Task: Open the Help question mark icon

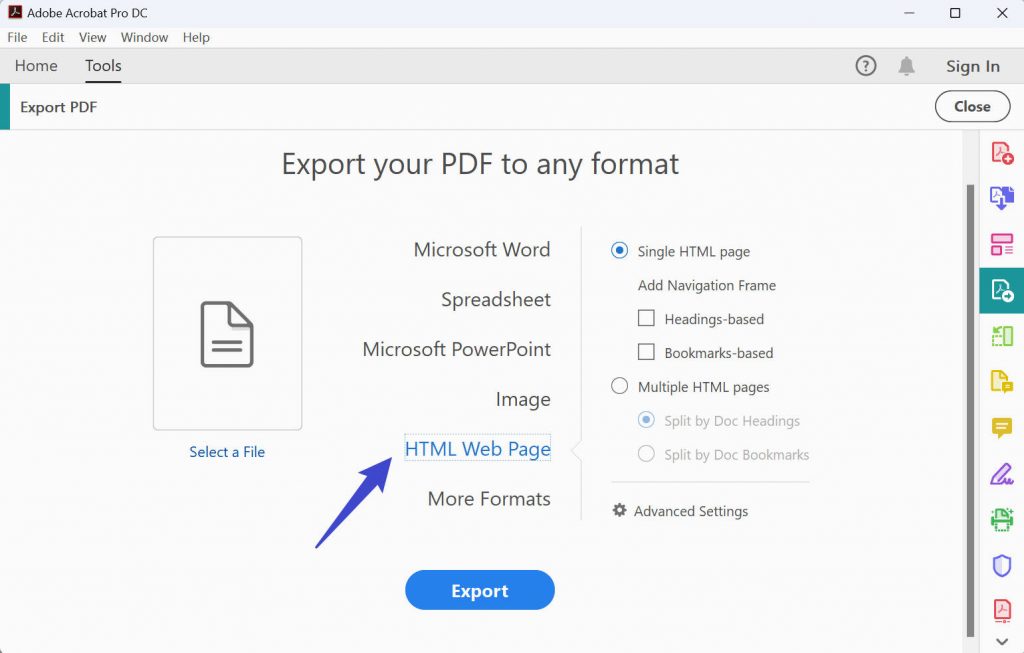Action: click(865, 65)
